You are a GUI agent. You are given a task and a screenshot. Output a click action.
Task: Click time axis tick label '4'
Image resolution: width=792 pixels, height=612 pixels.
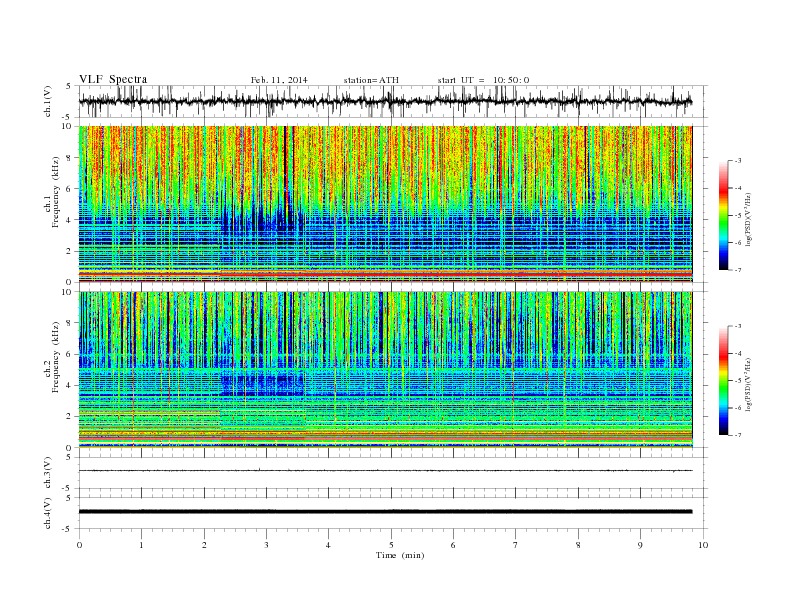(x=329, y=545)
